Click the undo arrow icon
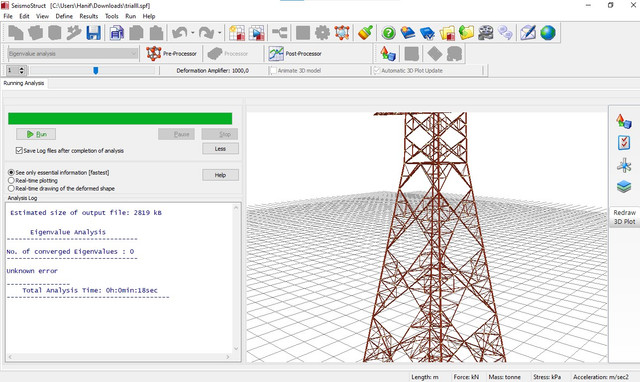Image resolution: width=640 pixels, height=382 pixels. 180,33
